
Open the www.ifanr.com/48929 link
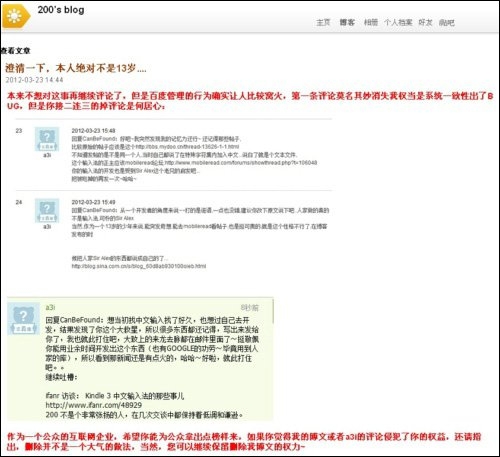94,405
